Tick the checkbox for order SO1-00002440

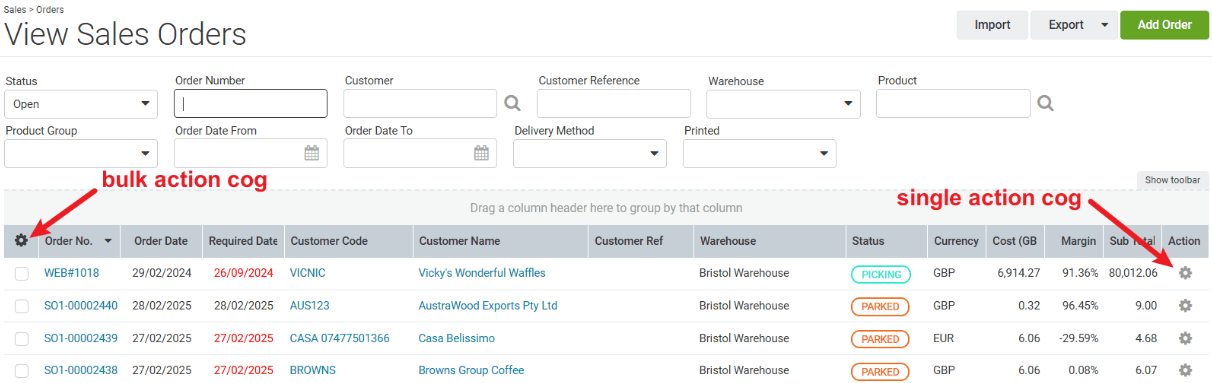(22, 306)
